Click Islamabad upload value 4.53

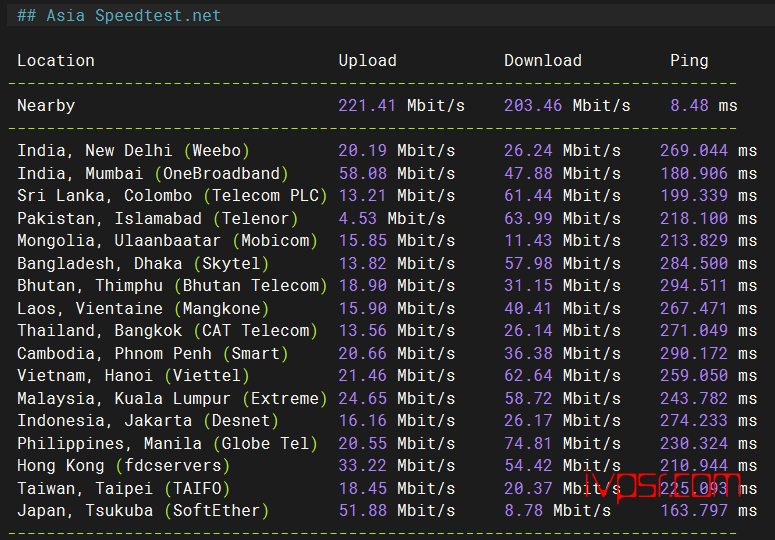357,218
